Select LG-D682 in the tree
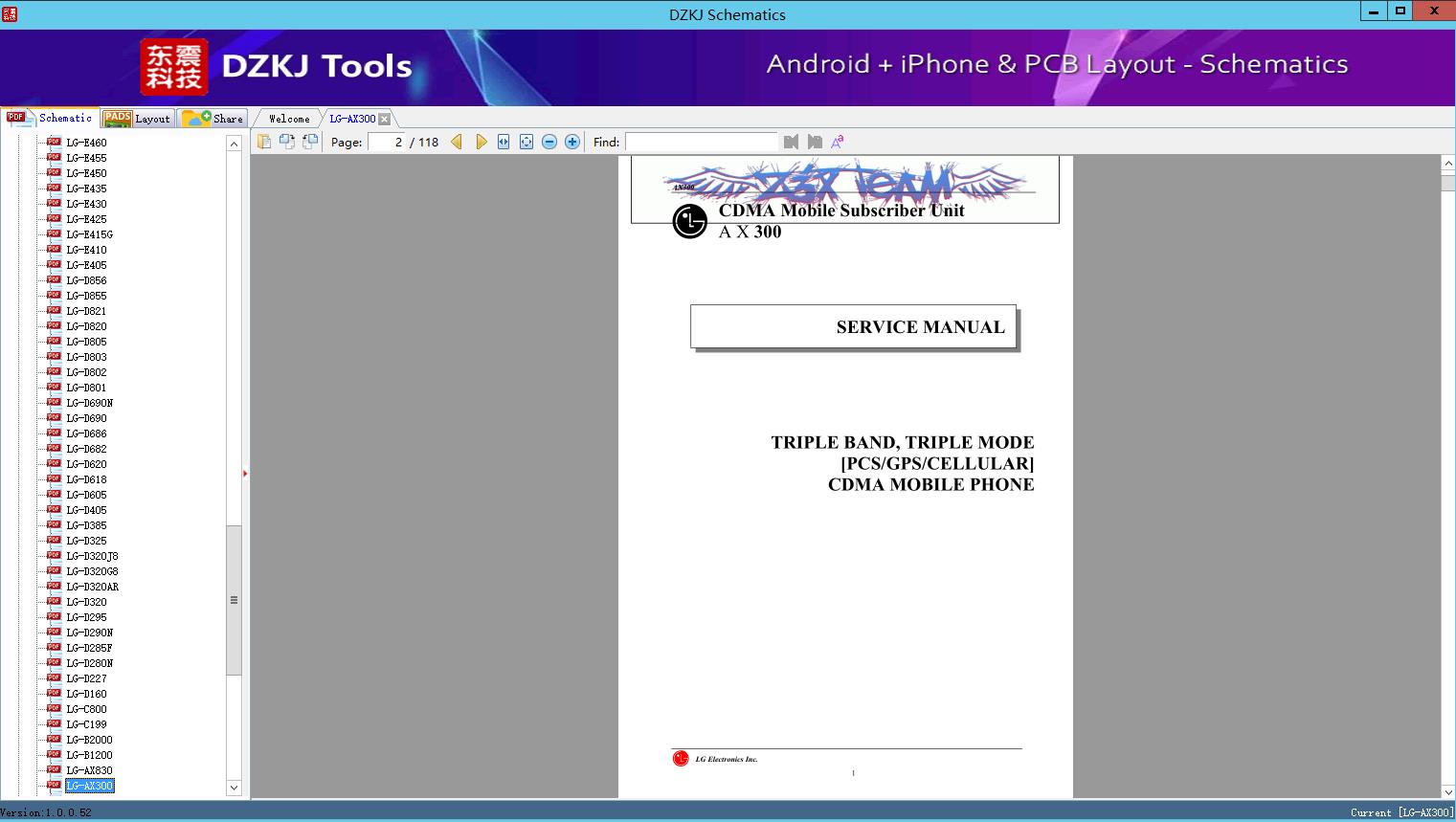This screenshot has width=1456, height=822. click(x=86, y=449)
